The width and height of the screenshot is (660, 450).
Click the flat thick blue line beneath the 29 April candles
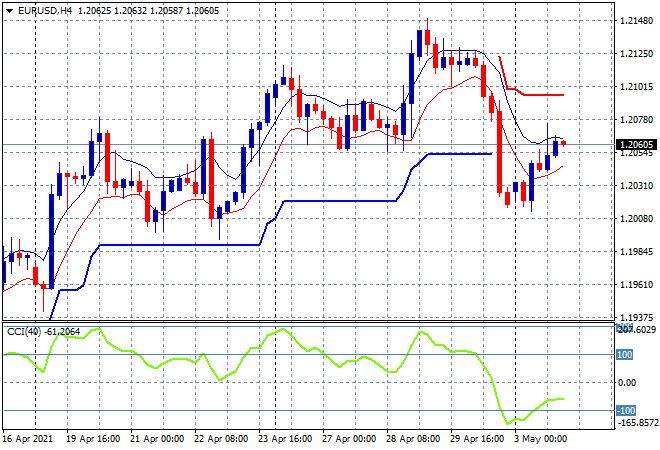pyautogui.click(x=460, y=154)
